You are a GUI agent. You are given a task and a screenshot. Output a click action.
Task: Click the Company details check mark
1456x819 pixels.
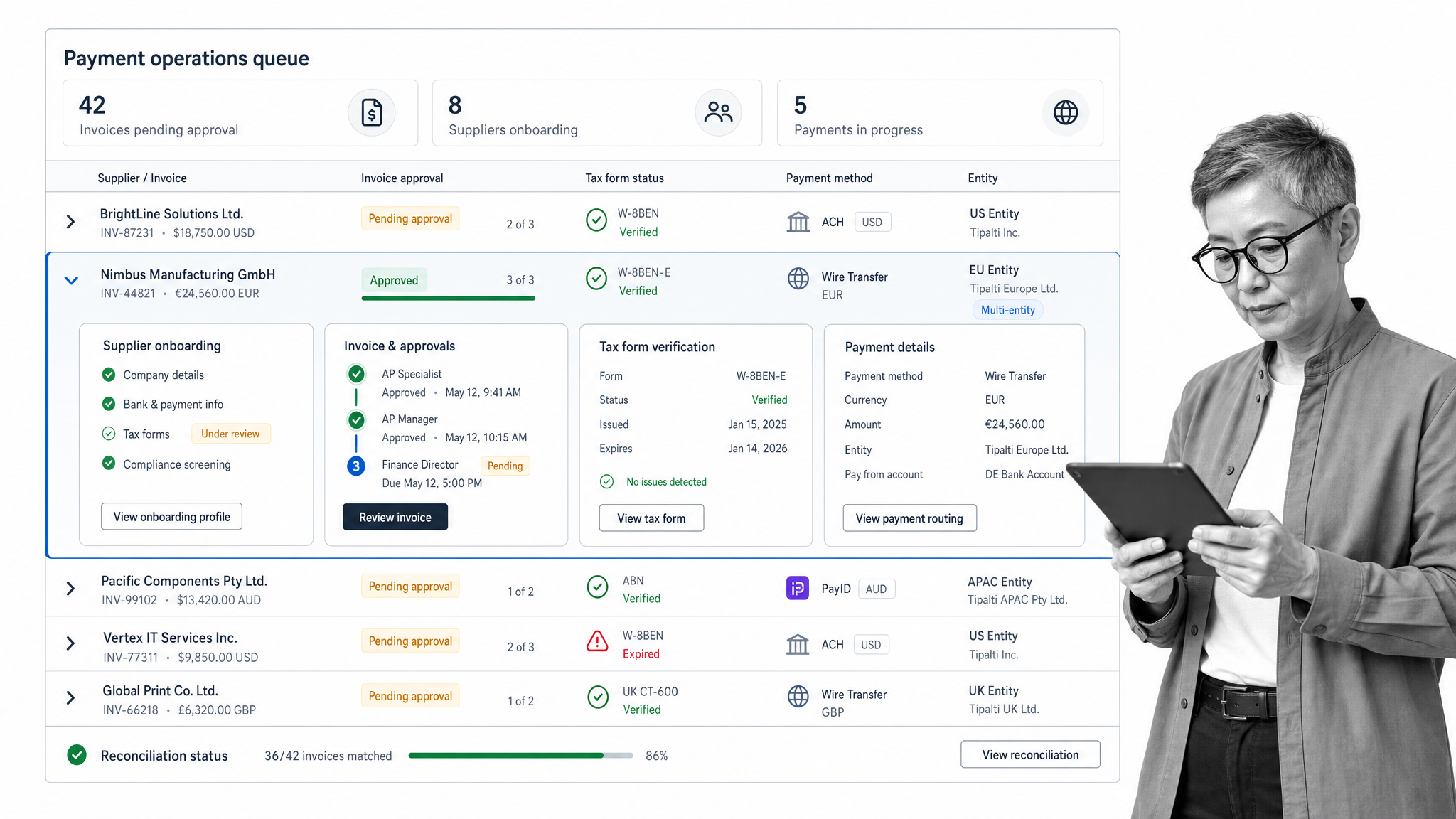(109, 375)
